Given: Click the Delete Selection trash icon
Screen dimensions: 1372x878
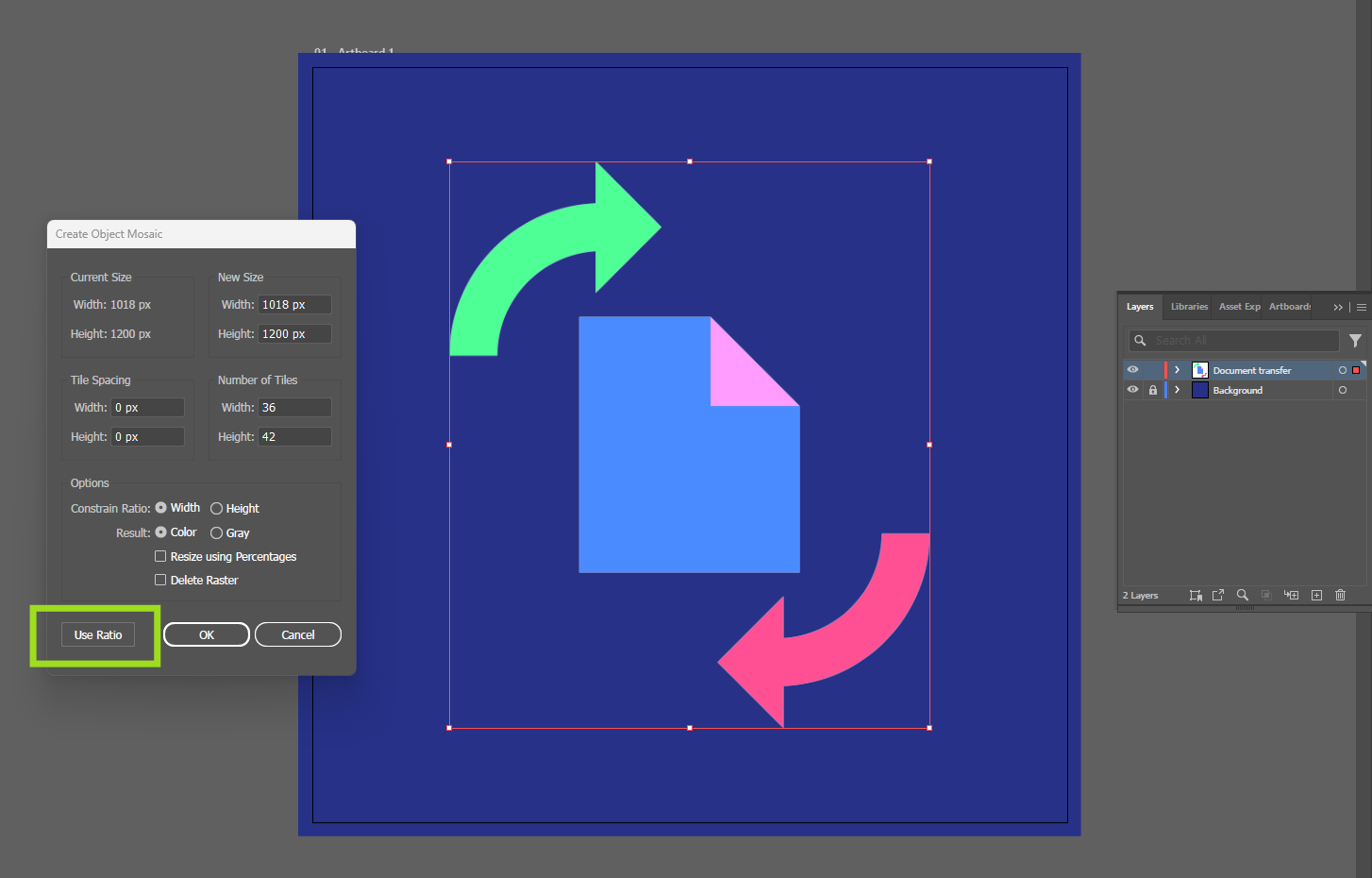Looking at the screenshot, I should coord(1340,595).
